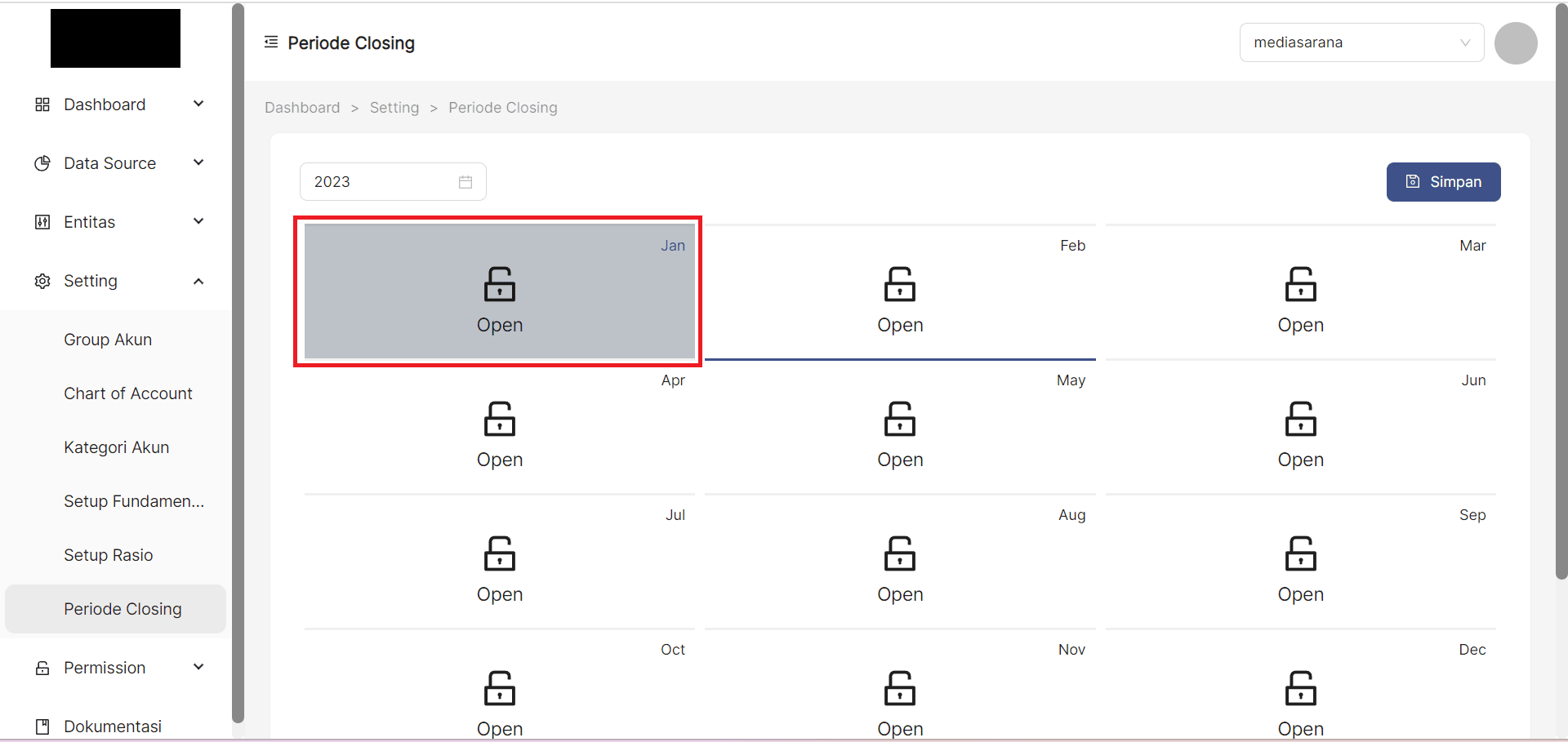Click the menu collapse icon beside Periode Closing

[271, 42]
